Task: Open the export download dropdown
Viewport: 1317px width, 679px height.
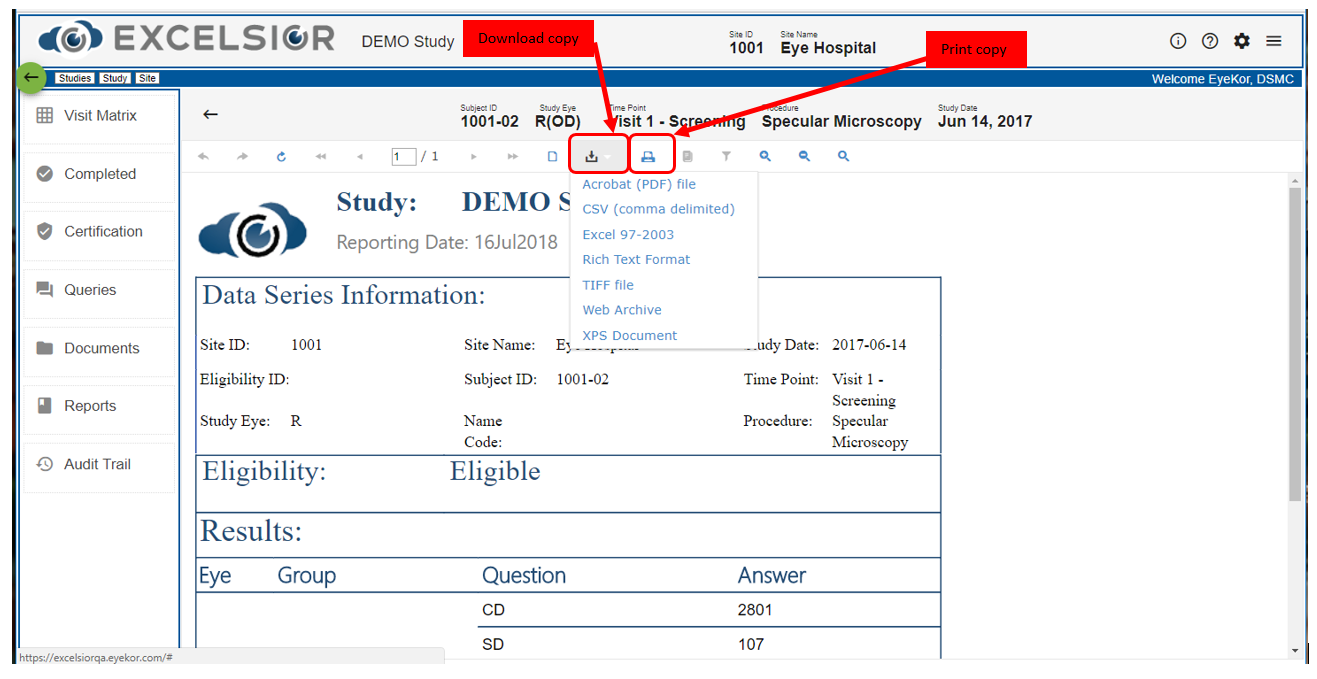Action: click(598, 156)
